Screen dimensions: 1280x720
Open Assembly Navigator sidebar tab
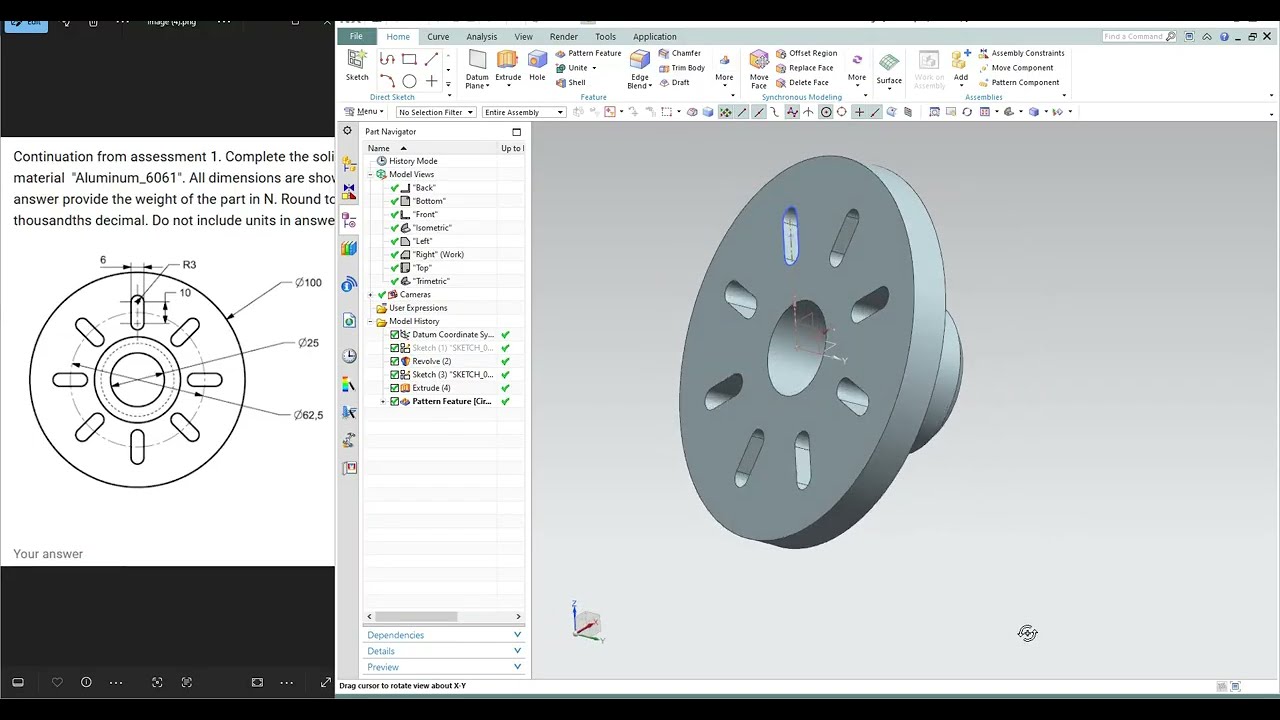pyautogui.click(x=348, y=163)
